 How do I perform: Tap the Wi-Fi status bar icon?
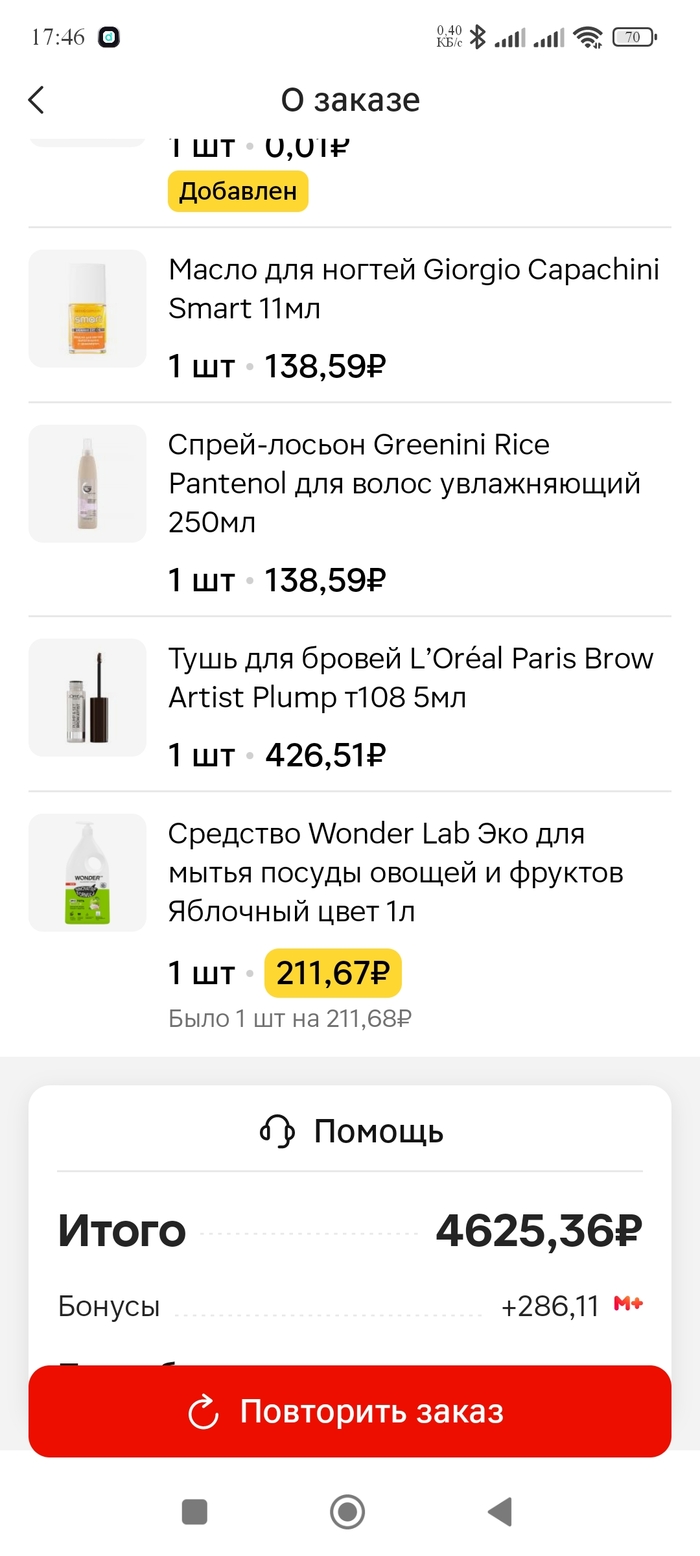(x=588, y=38)
